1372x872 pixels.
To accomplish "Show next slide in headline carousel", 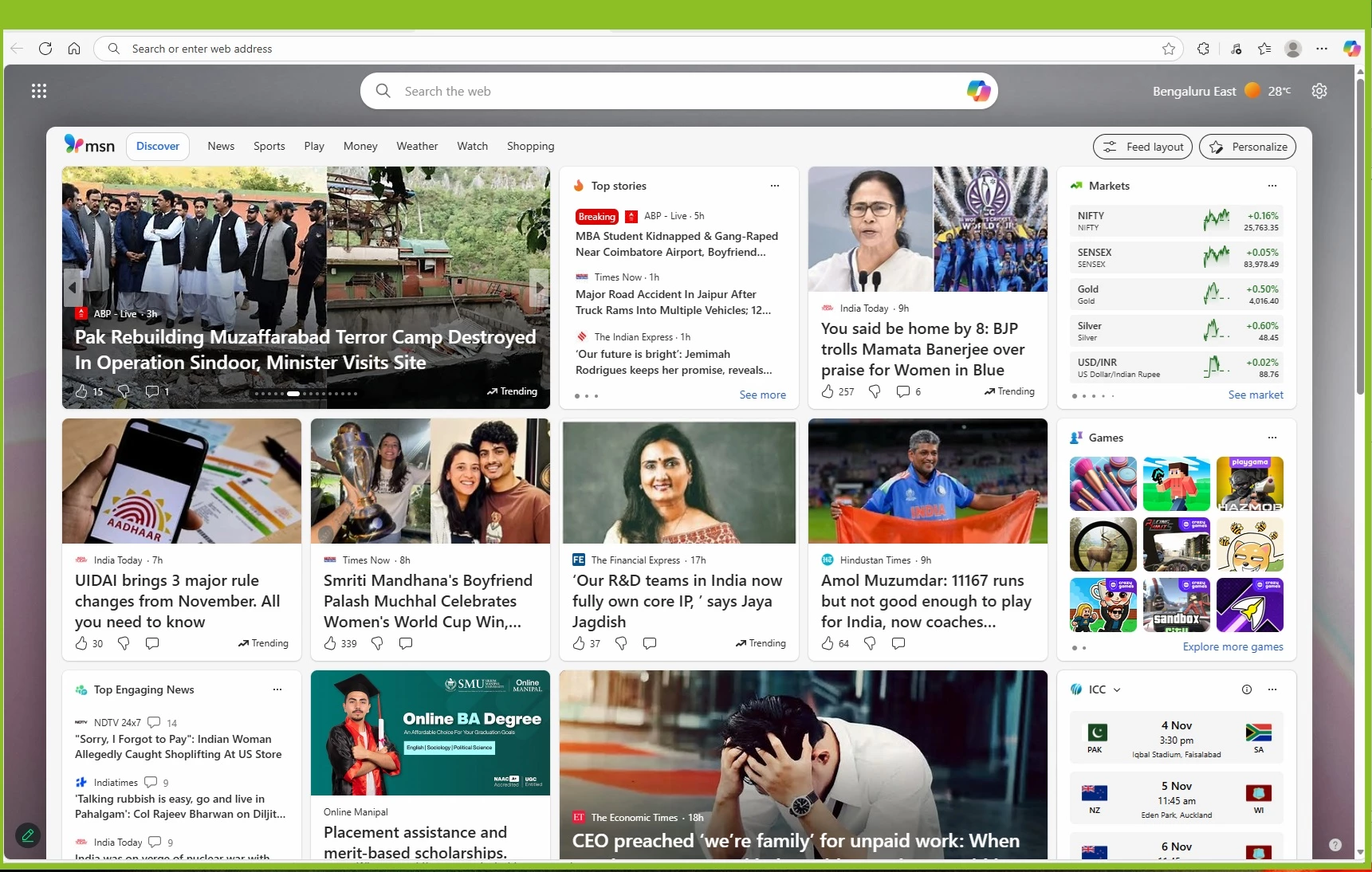I will (x=539, y=288).
